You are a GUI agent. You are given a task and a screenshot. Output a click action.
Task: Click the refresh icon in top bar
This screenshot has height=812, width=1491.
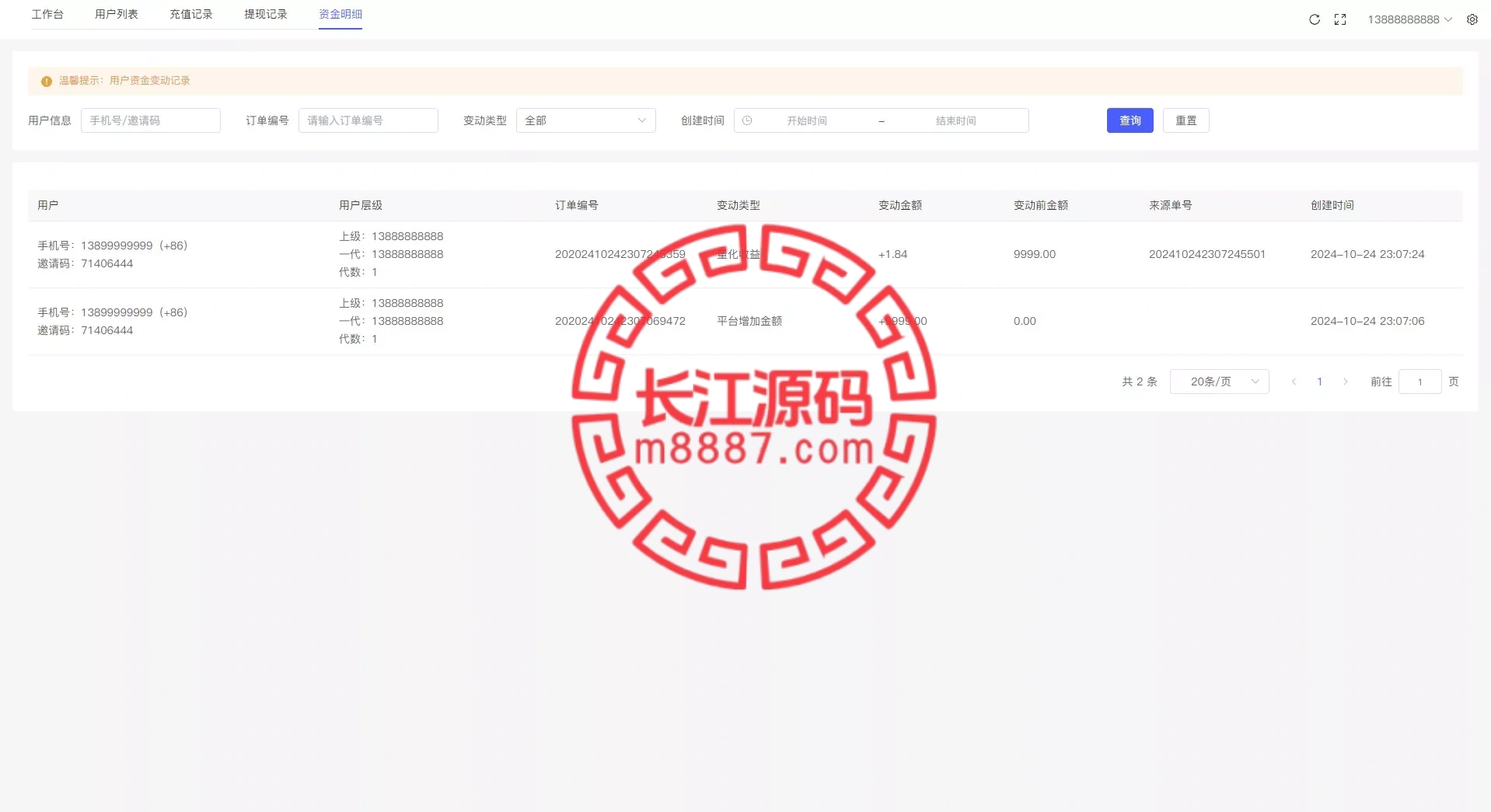pyautogui.click(x=1315, y=19)
